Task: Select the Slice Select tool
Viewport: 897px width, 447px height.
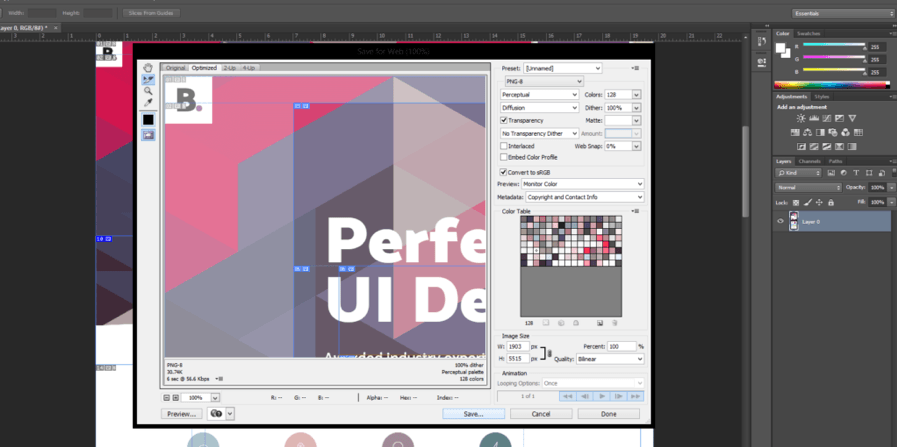Action: [148, 79]
